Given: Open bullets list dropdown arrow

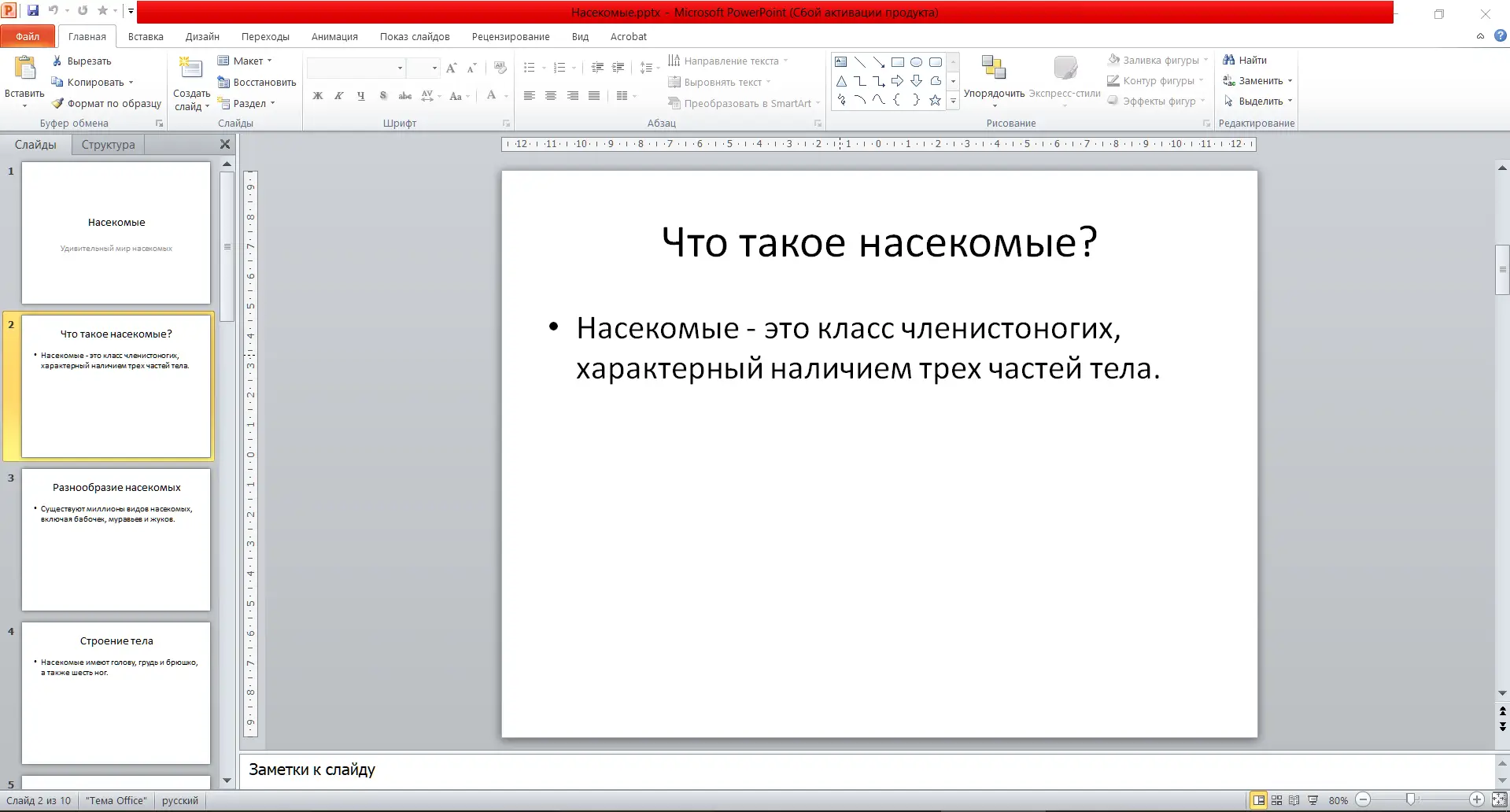Looking at the screenshot, I should 544,68.
